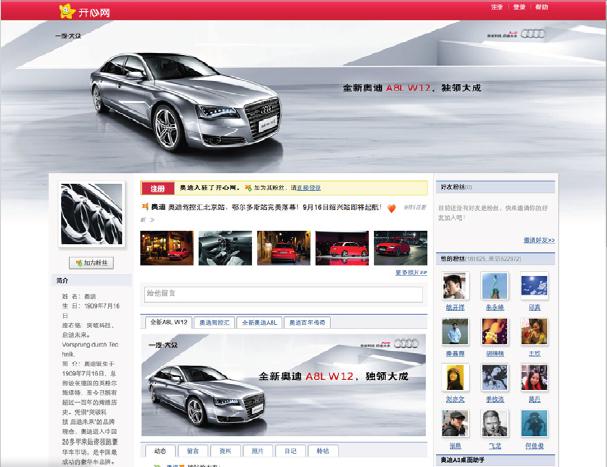Follow the 直接登录 link in yellow notice
Viewport: 607px width, 467px height.
pyautogui.click(x=309, y=188)
